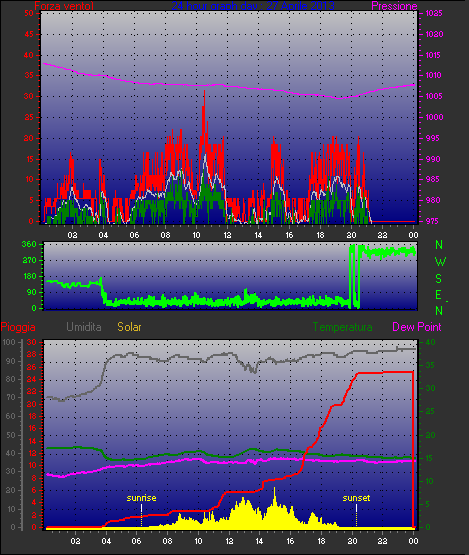Select the "Temperatura" legend label
This screenshot has width=469, height=555.
coord(342,327)
